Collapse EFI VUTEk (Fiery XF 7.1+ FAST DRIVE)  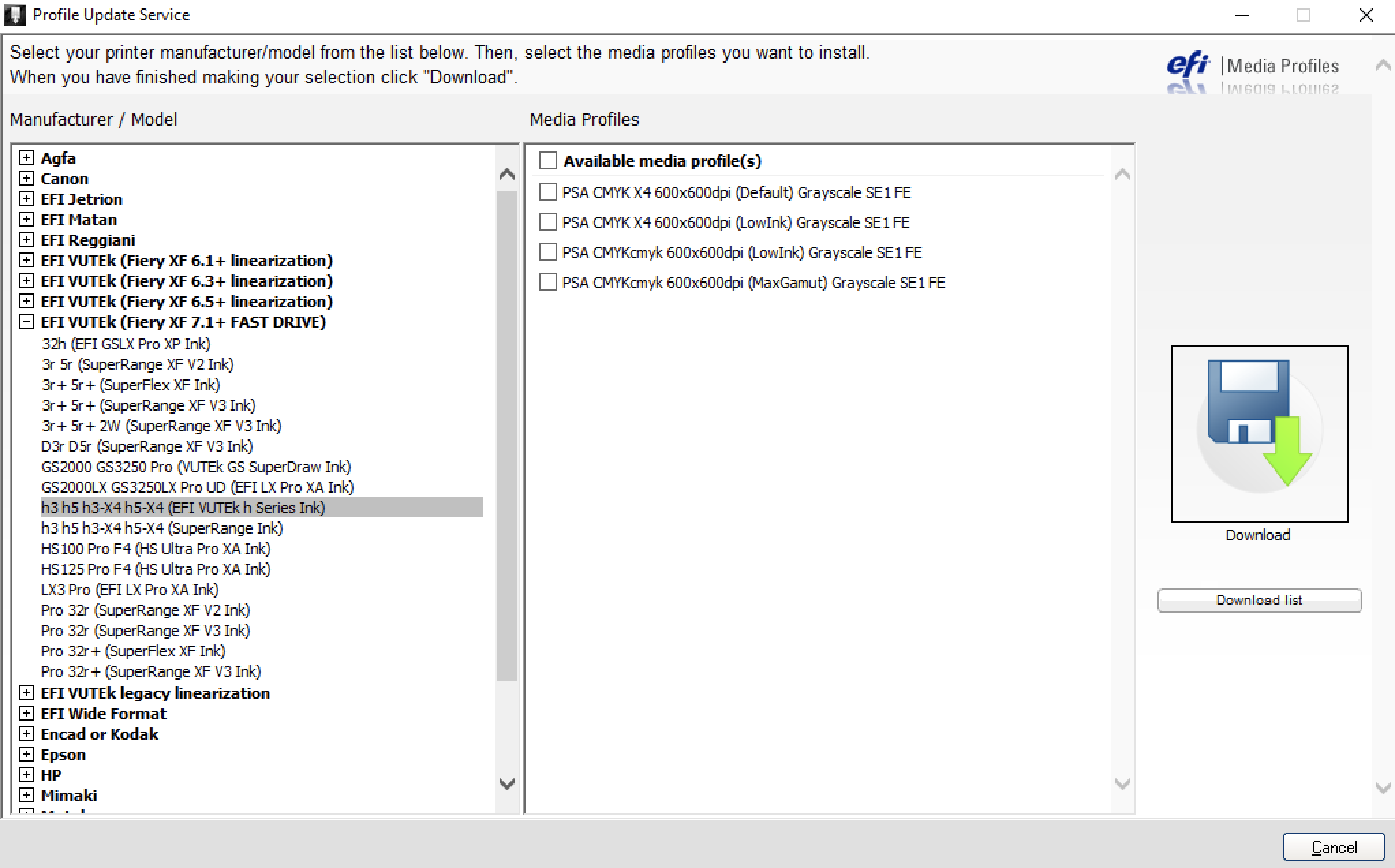[x=27, y=321]
